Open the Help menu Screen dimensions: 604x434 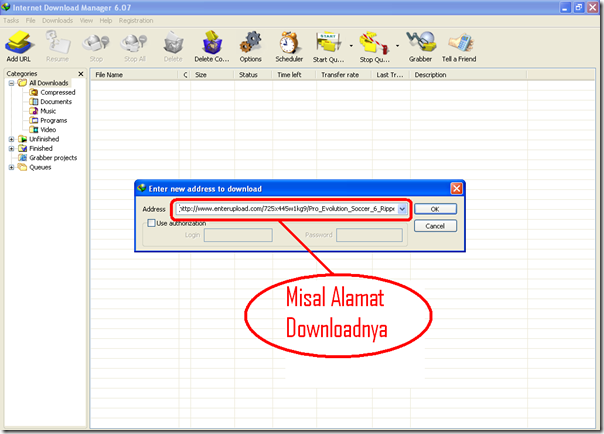tap(106, 20)
